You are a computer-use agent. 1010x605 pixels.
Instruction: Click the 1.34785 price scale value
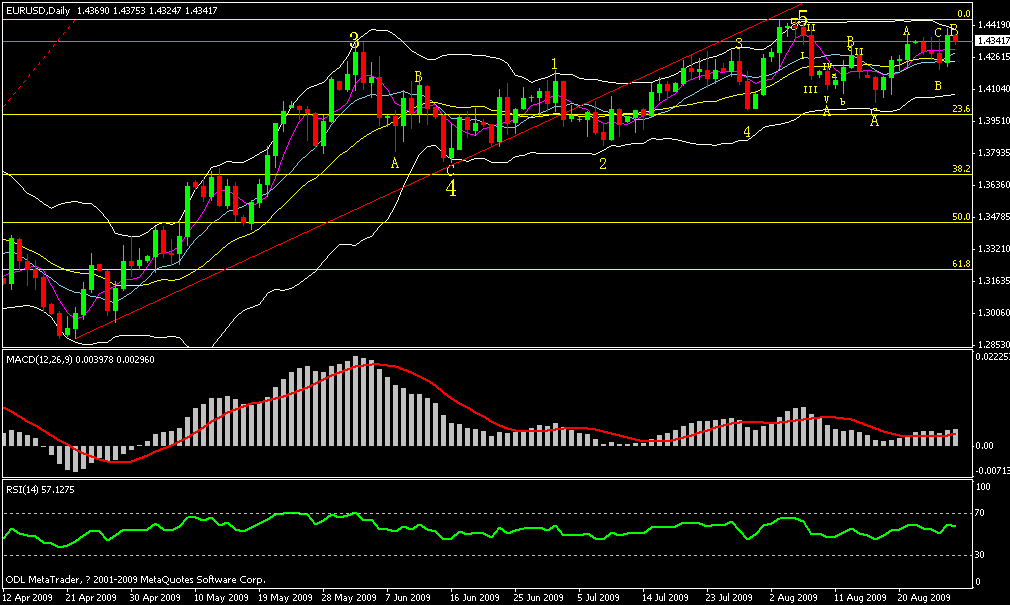pyautogui.click(x=993, y=217)
